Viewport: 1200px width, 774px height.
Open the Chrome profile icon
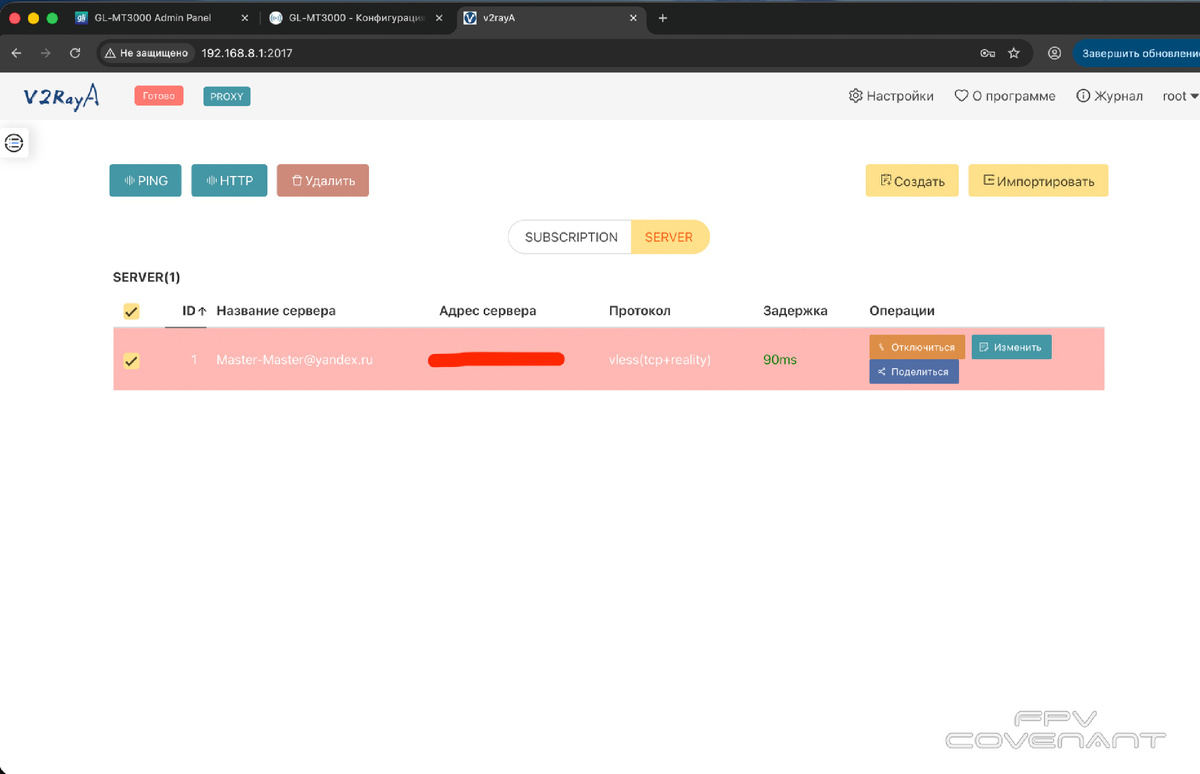[x=1054, y=53]
